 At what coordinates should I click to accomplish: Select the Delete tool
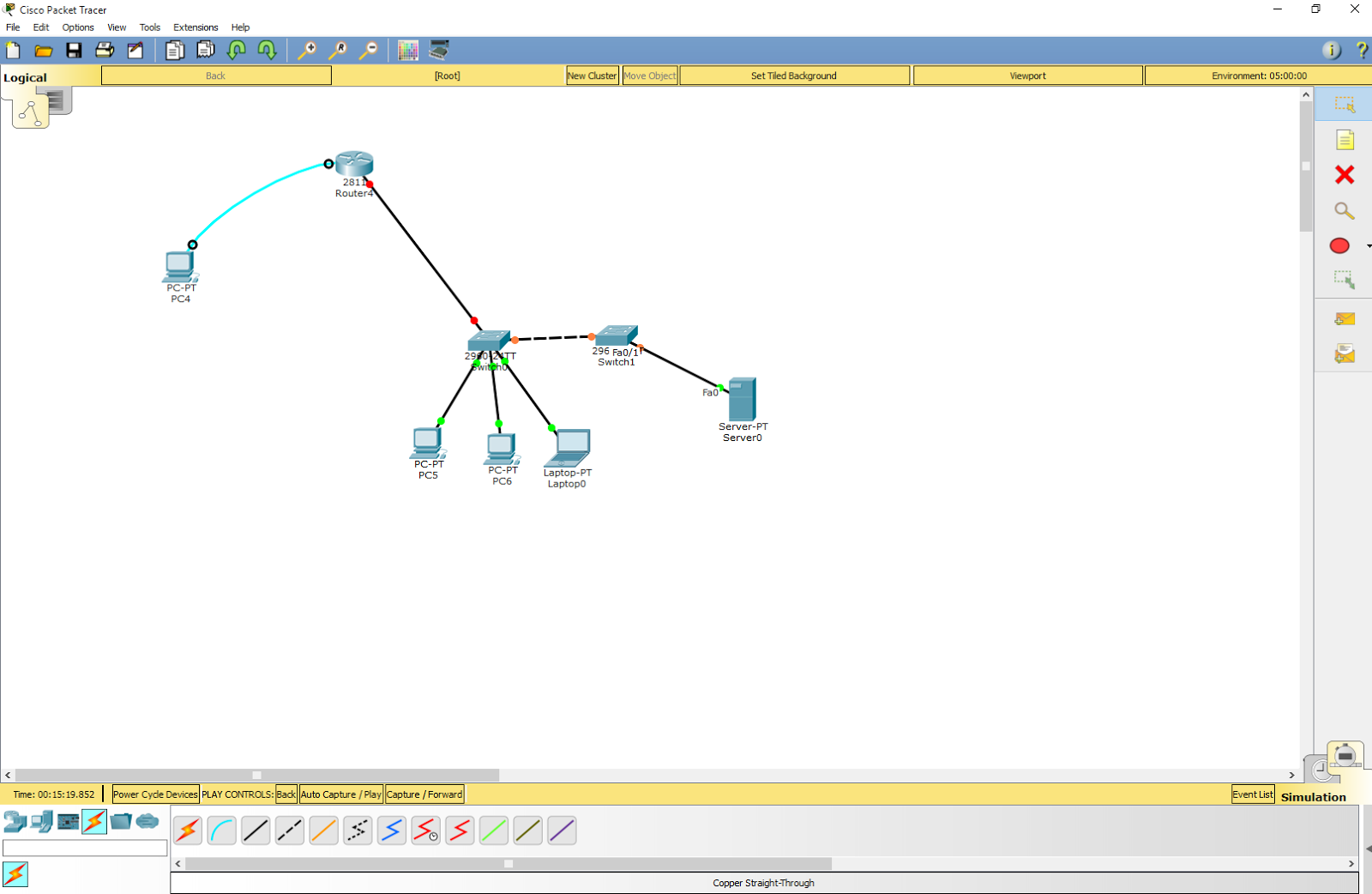tap(1345, 174)
